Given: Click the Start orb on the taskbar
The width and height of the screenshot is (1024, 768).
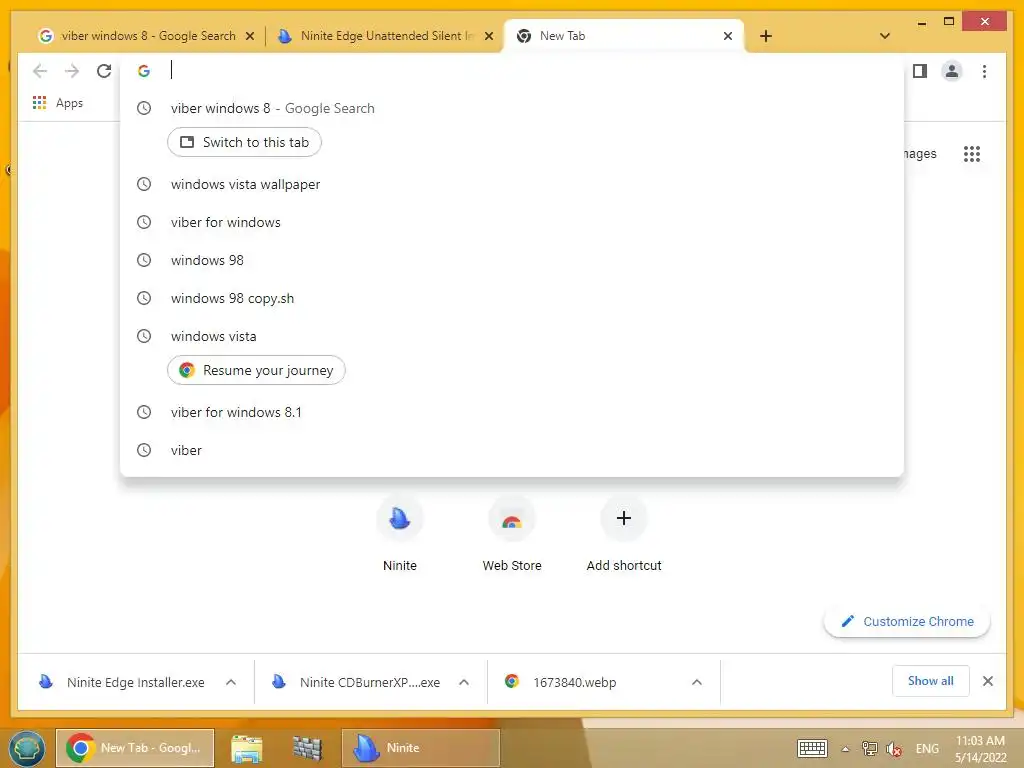Looking at the screenshot, I should (x=27, y=748).
